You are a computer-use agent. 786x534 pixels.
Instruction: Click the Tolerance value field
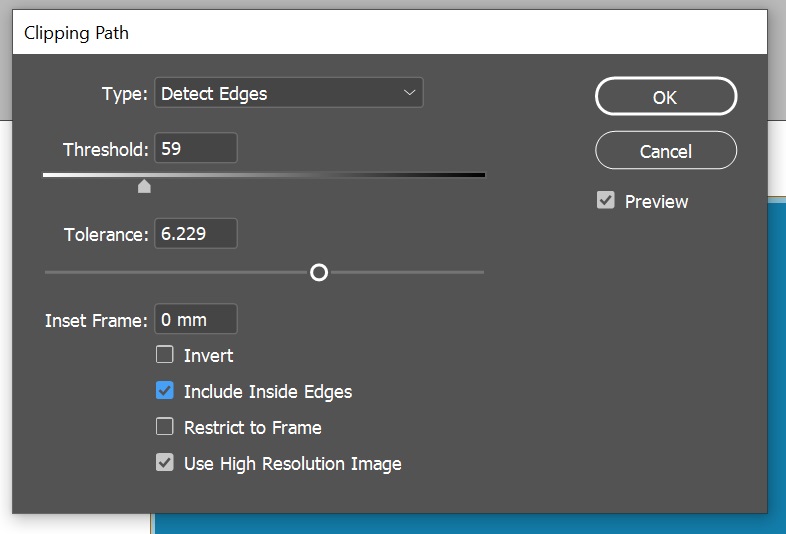click(x=196, y=235)
